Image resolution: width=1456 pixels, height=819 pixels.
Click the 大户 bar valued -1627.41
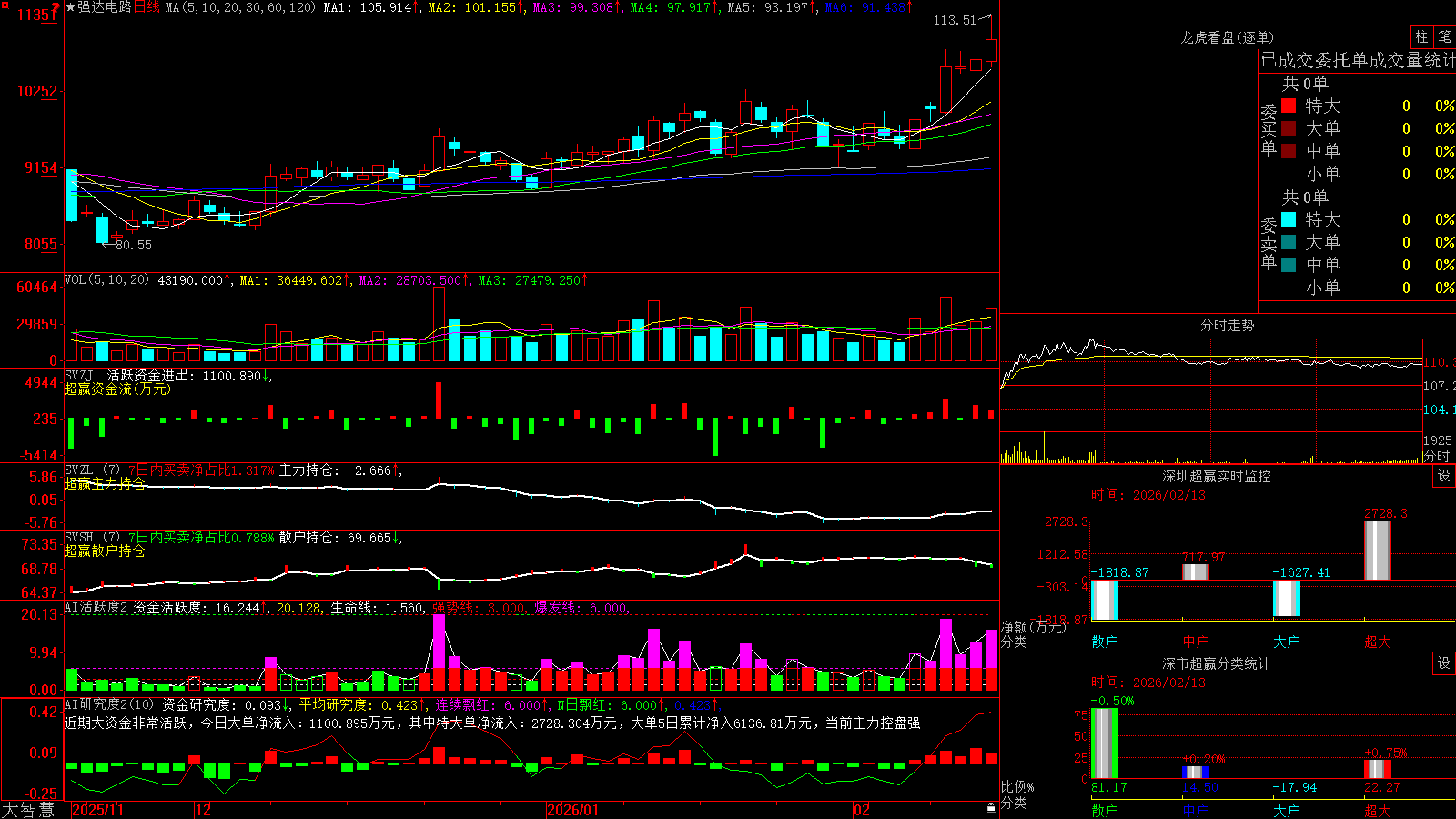click(x=1287, y=598)
